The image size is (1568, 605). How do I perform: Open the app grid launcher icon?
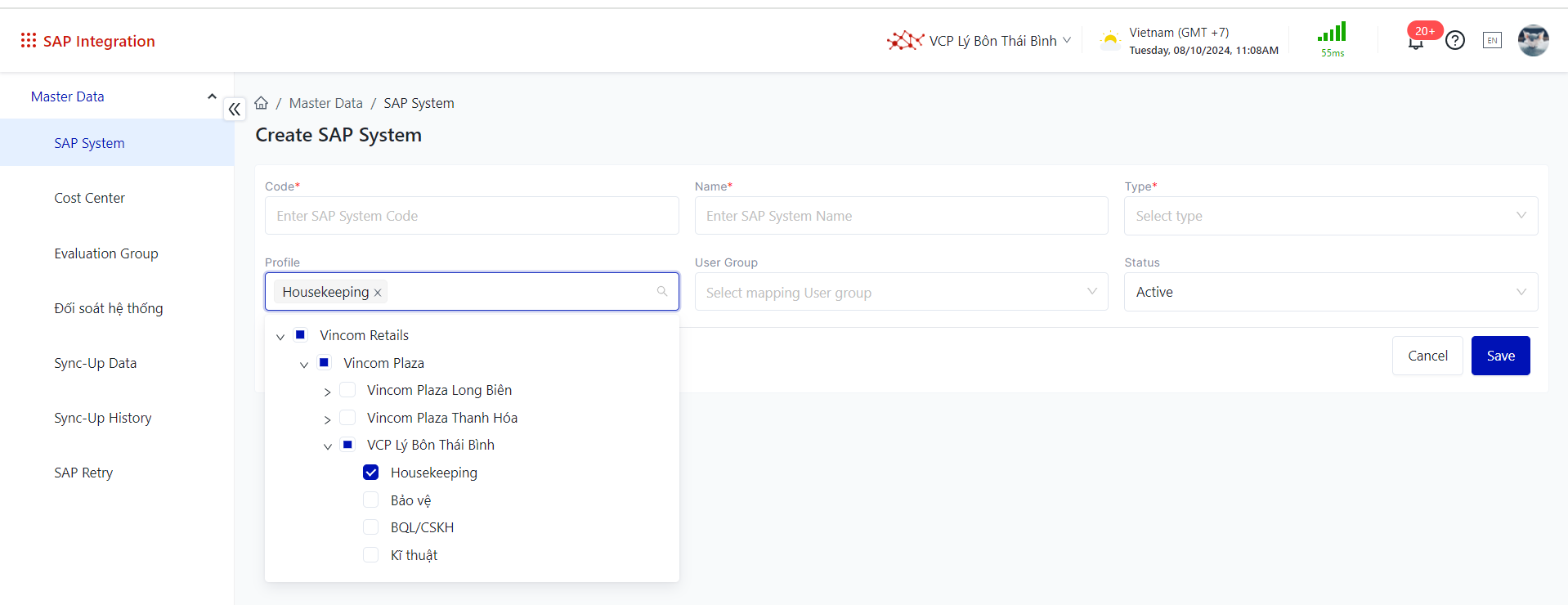click(x=29, y=40)
